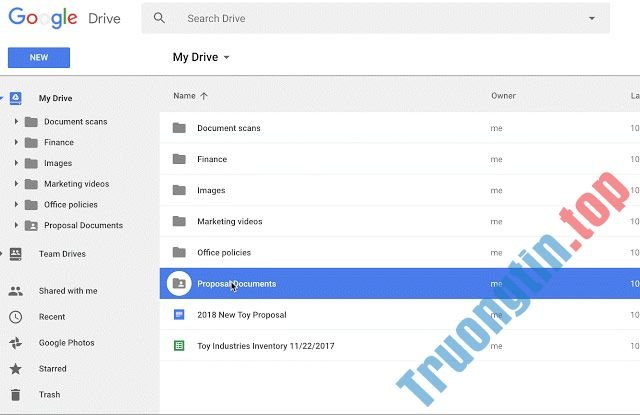This screenshot has height=415, width=640.
Task: Click the Google Photos pinwheel icon
Action: pos(16,343)
